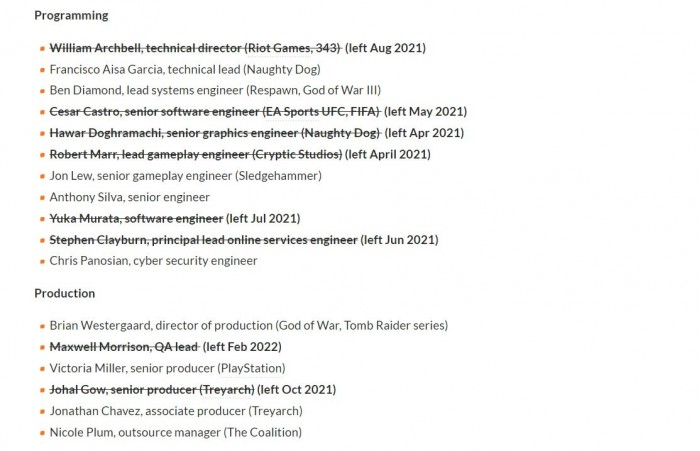Image resolution: width=700 pixels, height=451 pixels.
Task: Click the Stephen Clayburn online services entry
Action: (x=203, y=240)
